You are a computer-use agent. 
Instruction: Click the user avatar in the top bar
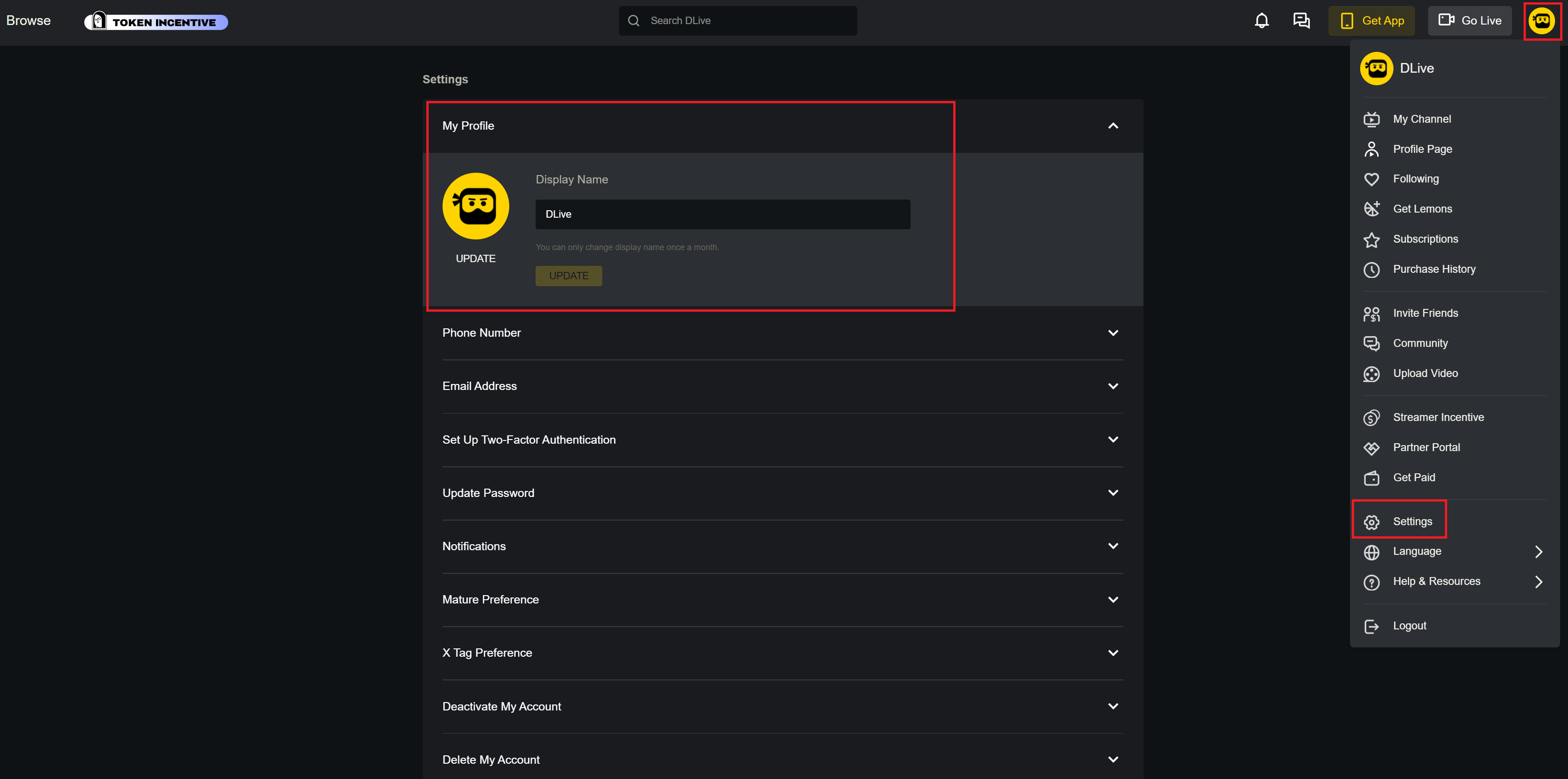point(1541,21)
